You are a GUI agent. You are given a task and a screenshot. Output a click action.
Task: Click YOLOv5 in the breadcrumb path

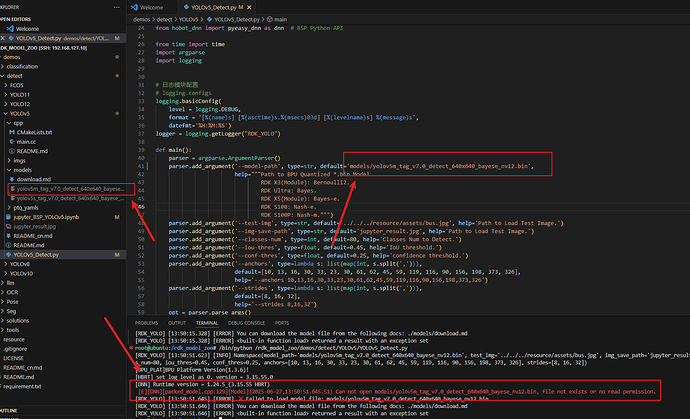tap(188, 19)
